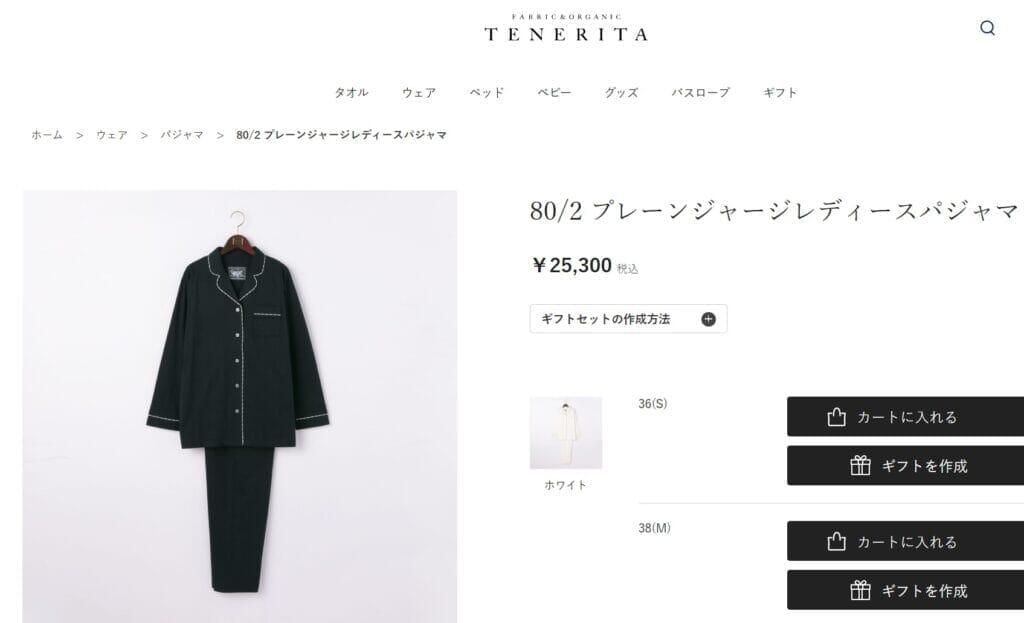Viewport: 1024px width, 623px height.
Task: Open the ギフト menu
Action: click(780, 93)
